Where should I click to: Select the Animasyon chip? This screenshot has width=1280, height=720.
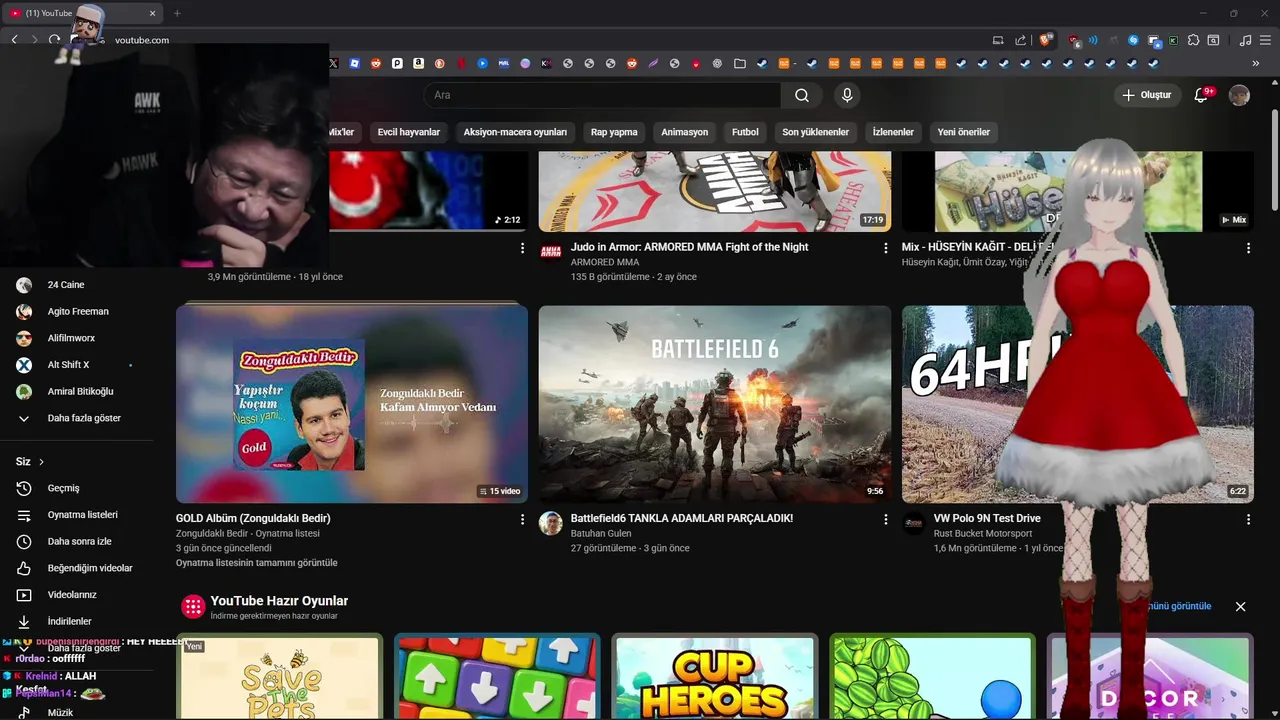coord(685,132)
